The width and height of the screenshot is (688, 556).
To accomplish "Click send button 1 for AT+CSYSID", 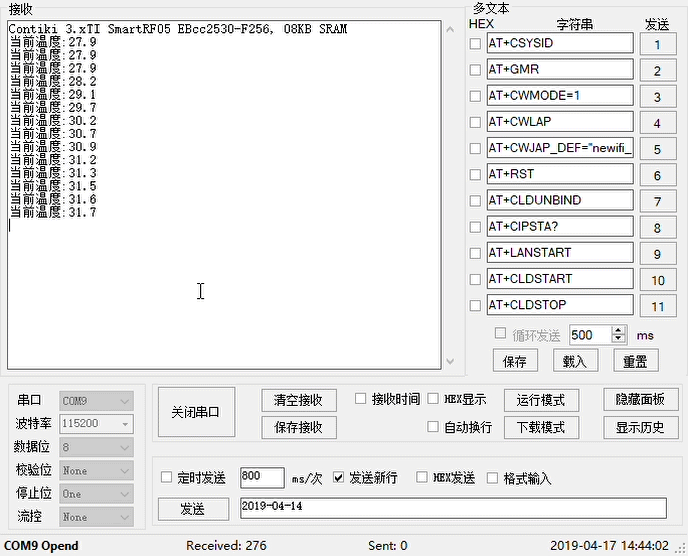I will 657,44.
